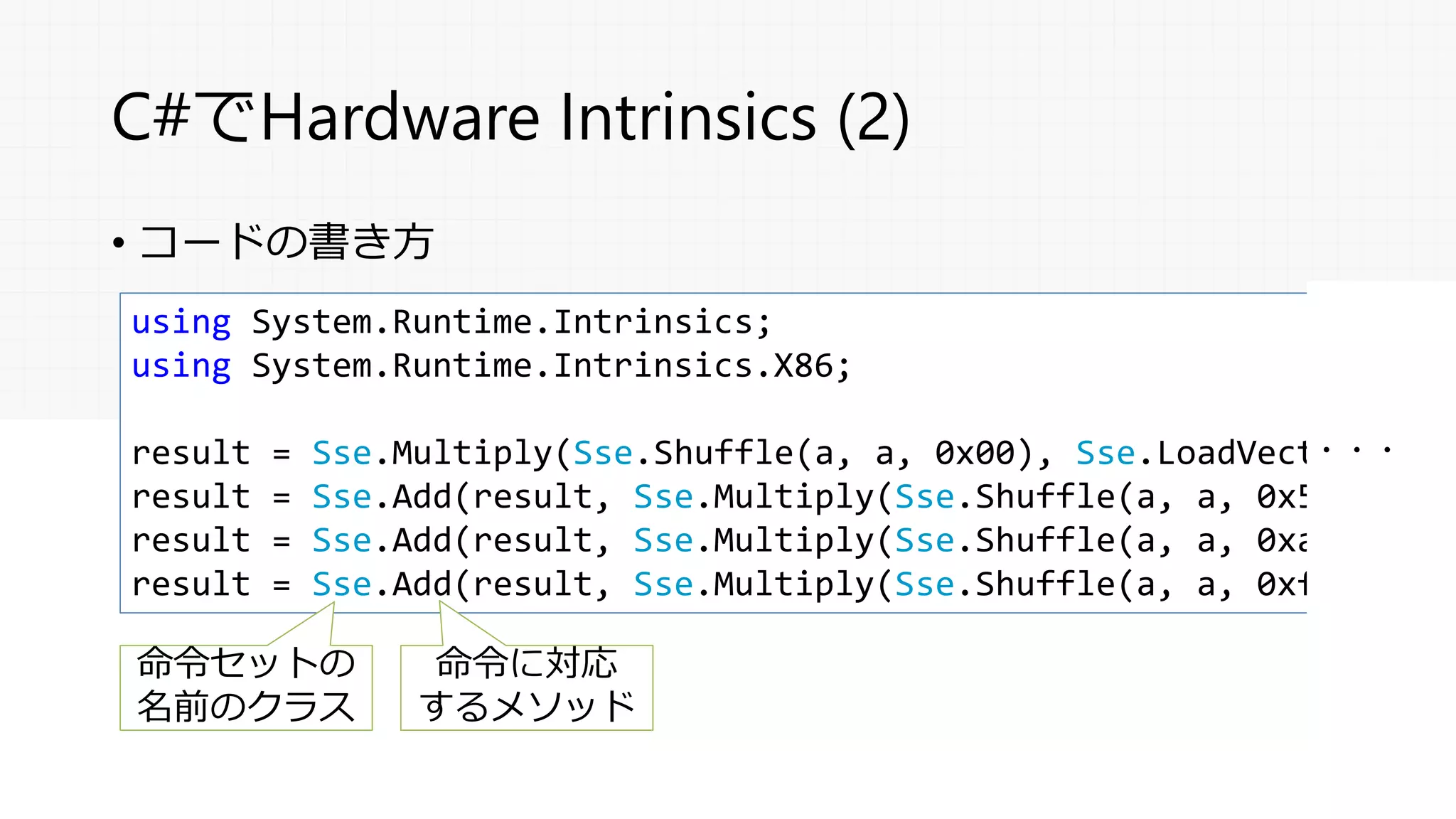This screenshot has width=1456, height=819.
Task: Click the code line starting 'result = Sse.Multiply(Sse.Shuffle'
Action: click(719, 454)
